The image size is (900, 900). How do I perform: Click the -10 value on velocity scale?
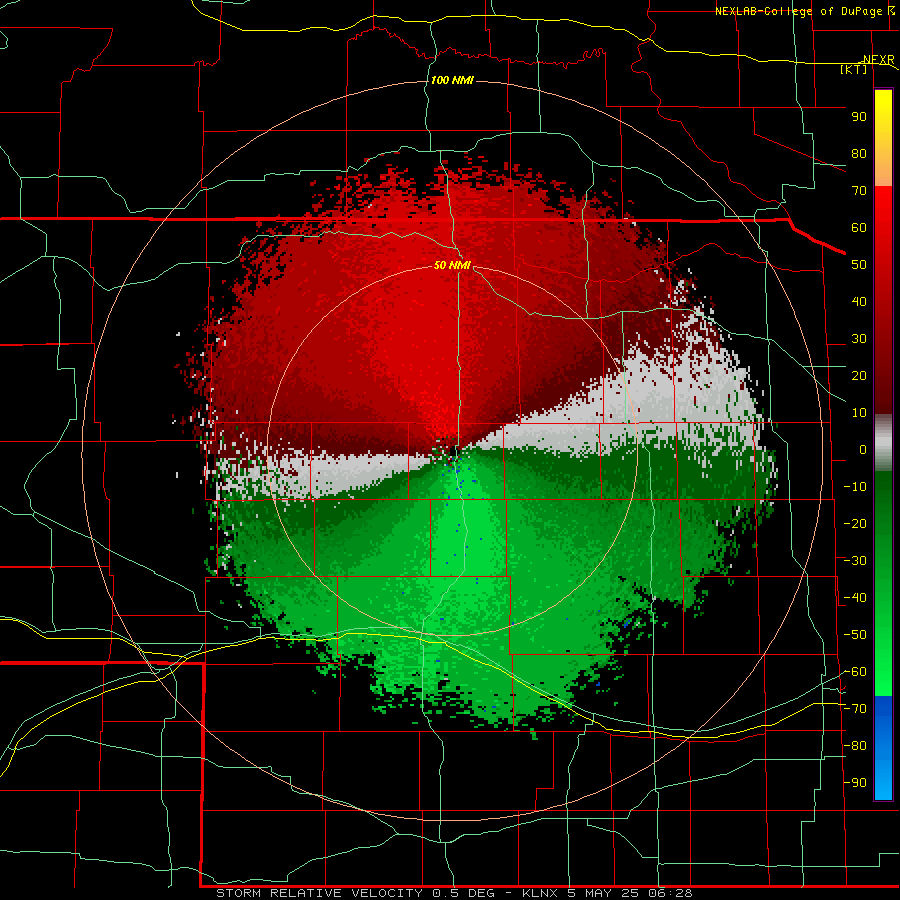click(855, 487)
